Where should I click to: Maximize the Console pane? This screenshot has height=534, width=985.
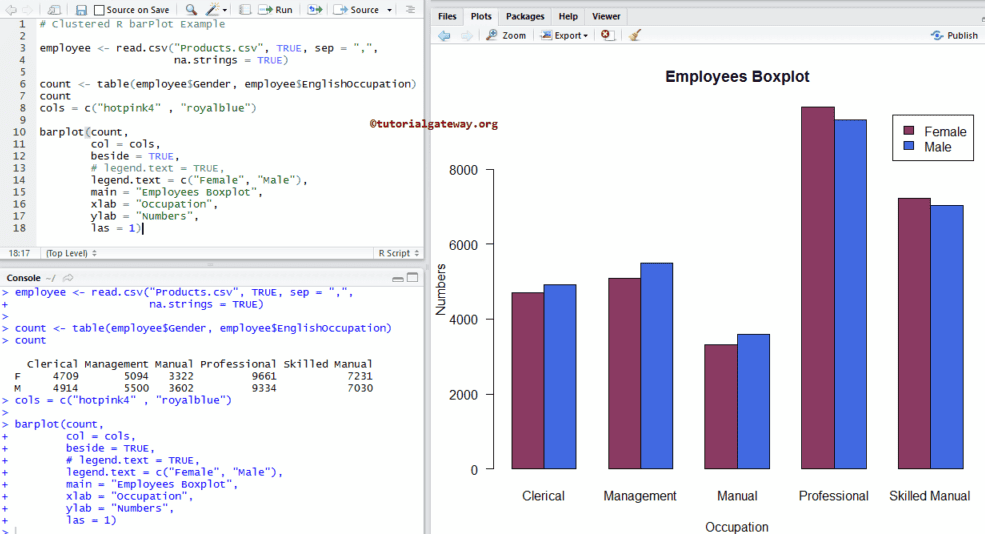[x=412, y=277]
